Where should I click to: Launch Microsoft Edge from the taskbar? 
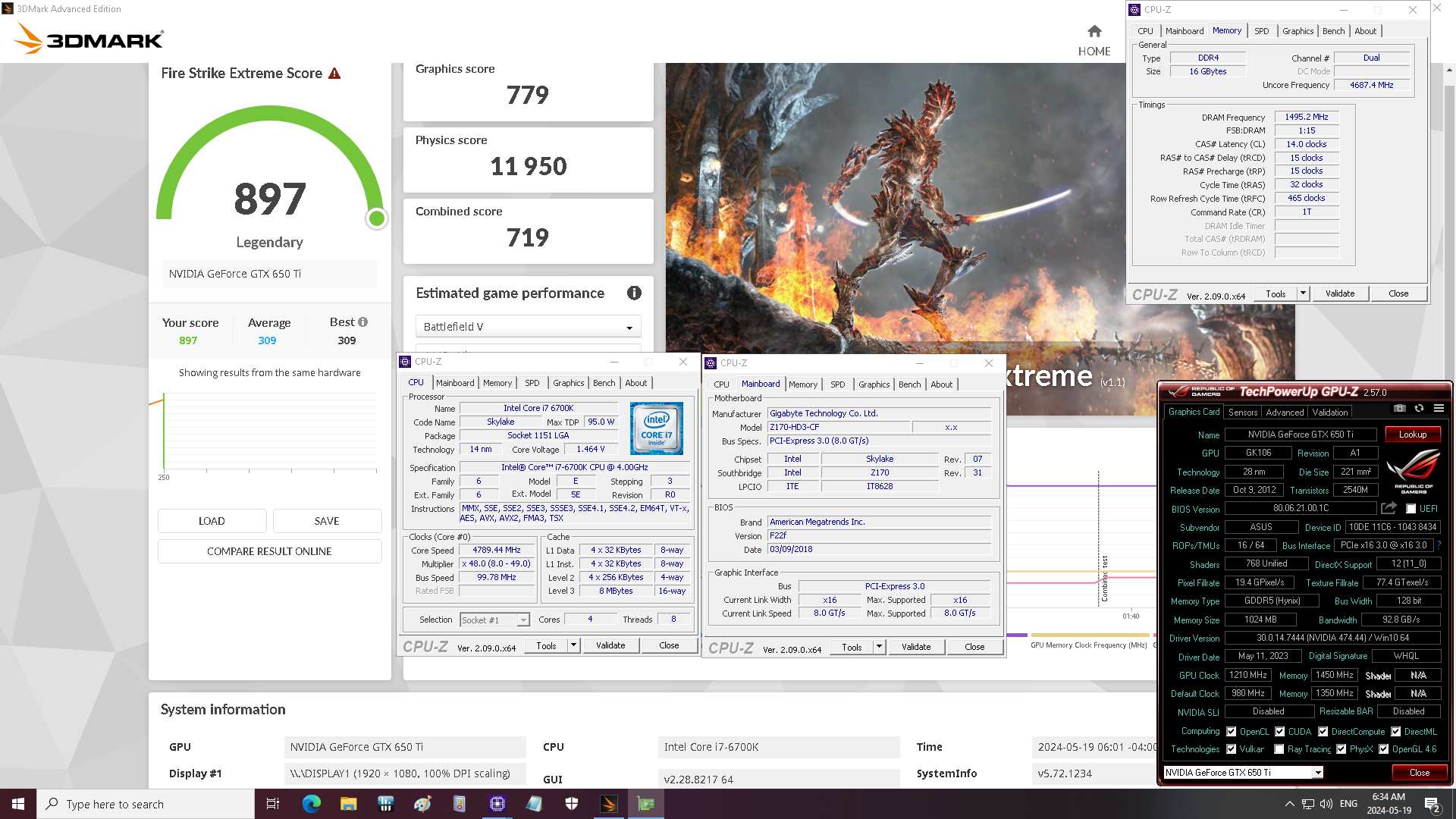coord(311,804)
